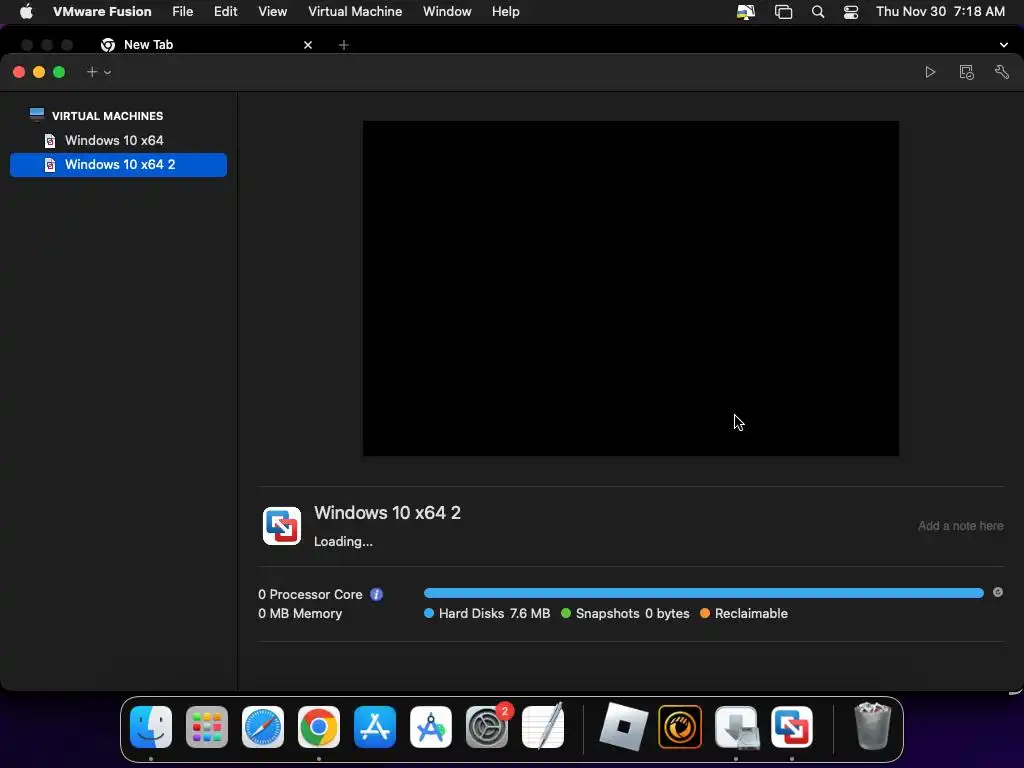Click the Hard Disks blue legend dot
Viewport: 1024px width, 768px height.
pos(429,613)
